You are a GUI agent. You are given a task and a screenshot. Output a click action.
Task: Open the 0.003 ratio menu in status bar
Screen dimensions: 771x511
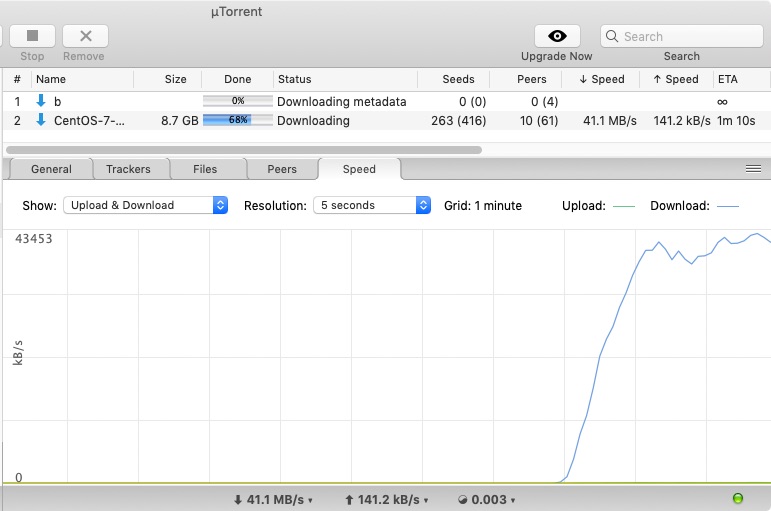click(x=486, y=500)
